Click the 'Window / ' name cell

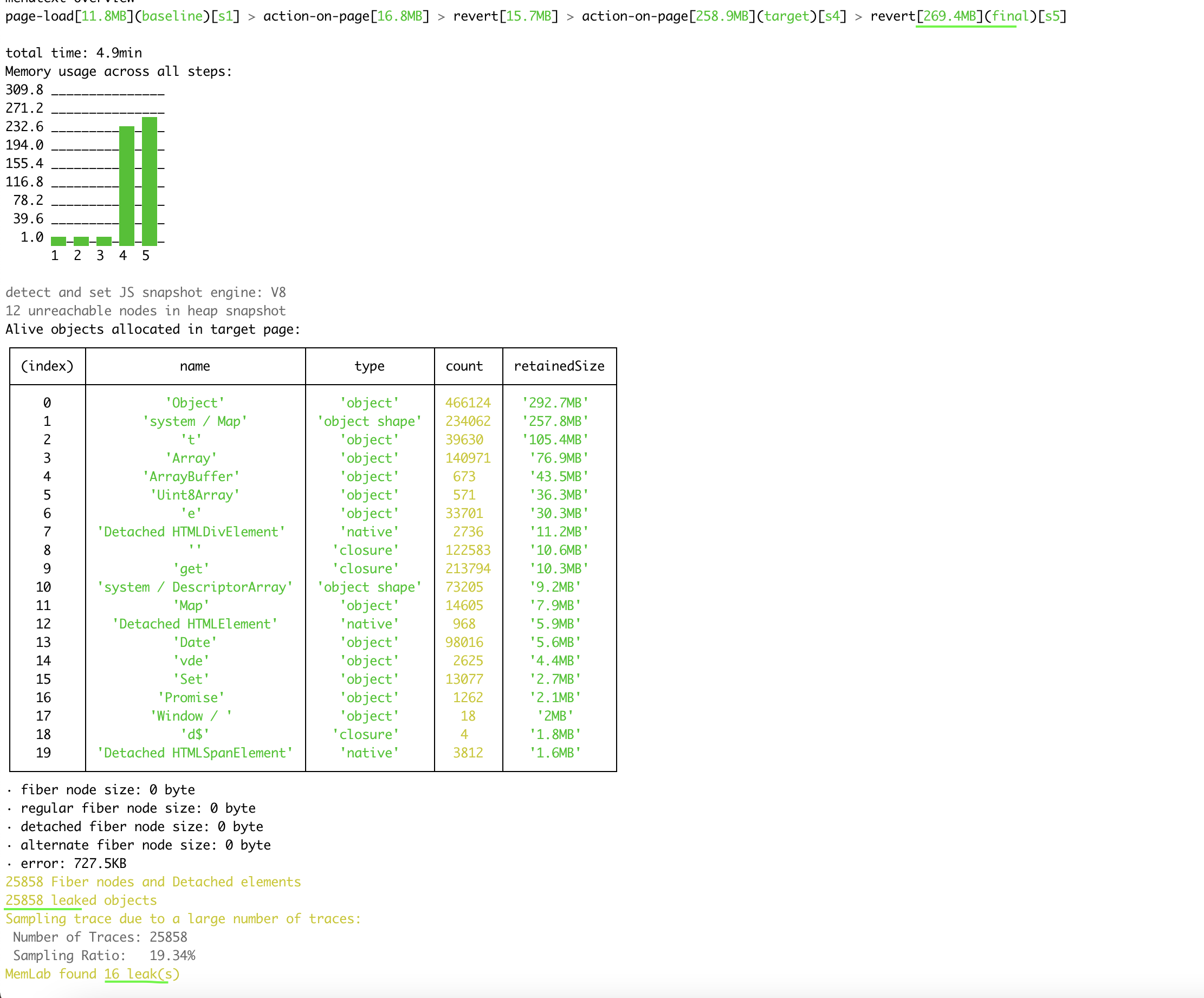coord(191,716)
